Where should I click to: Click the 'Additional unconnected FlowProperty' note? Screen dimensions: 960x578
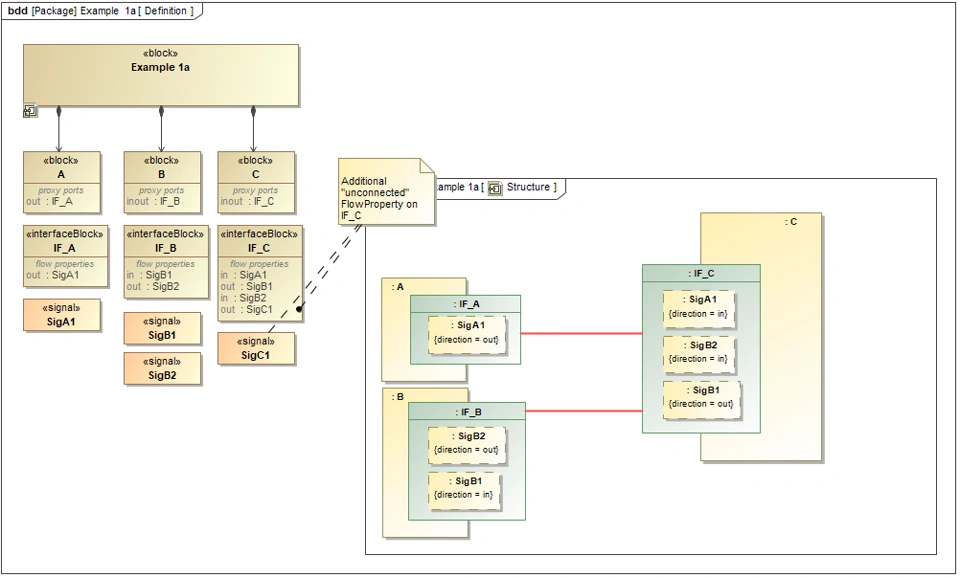pyautogui.click(x=386, y=192)
